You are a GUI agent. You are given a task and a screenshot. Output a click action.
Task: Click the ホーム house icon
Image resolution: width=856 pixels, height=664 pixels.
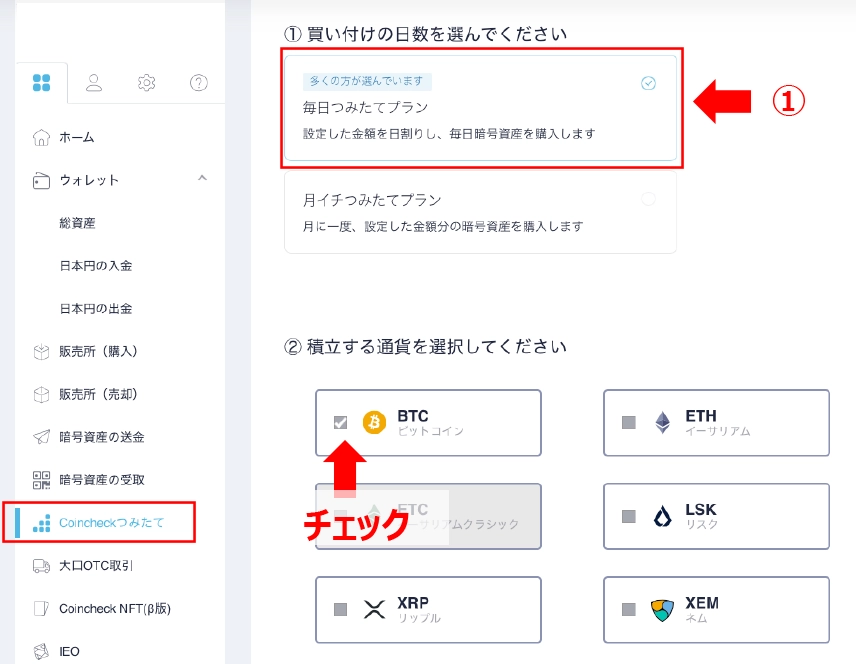41,137
